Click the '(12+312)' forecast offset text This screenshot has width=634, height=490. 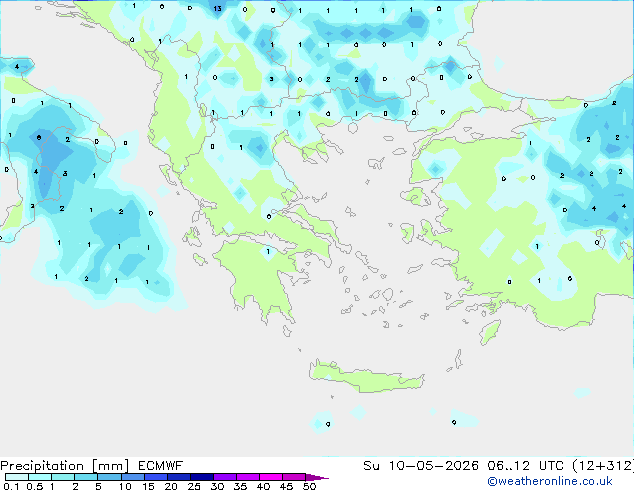point(603,466)
